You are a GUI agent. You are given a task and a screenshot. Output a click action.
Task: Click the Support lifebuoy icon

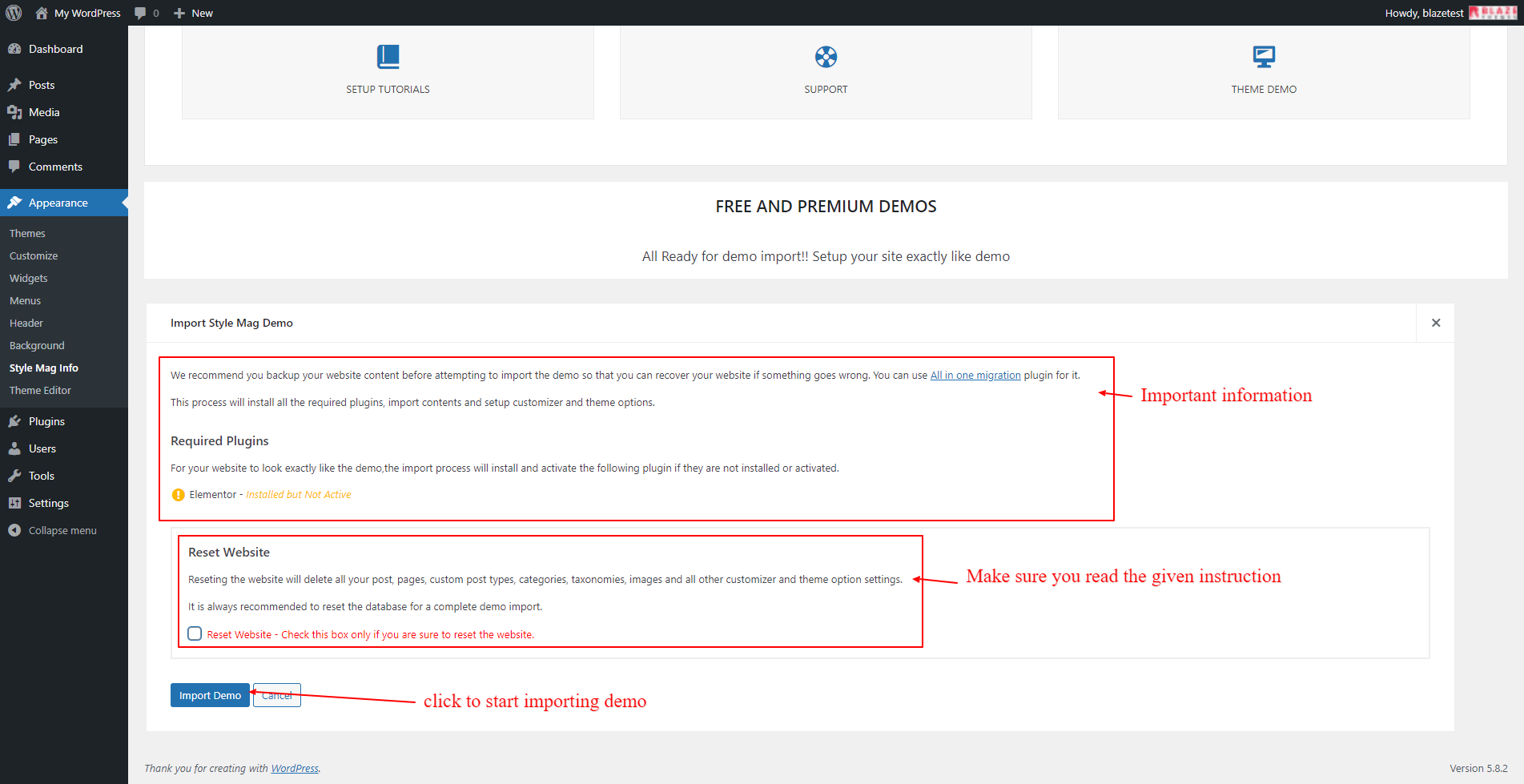826,57
